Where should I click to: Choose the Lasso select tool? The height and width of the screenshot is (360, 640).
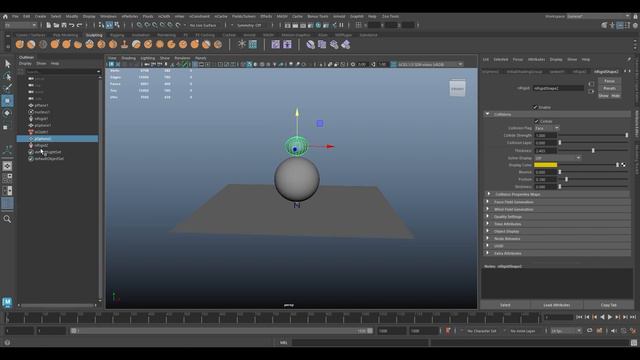(7, 76)
